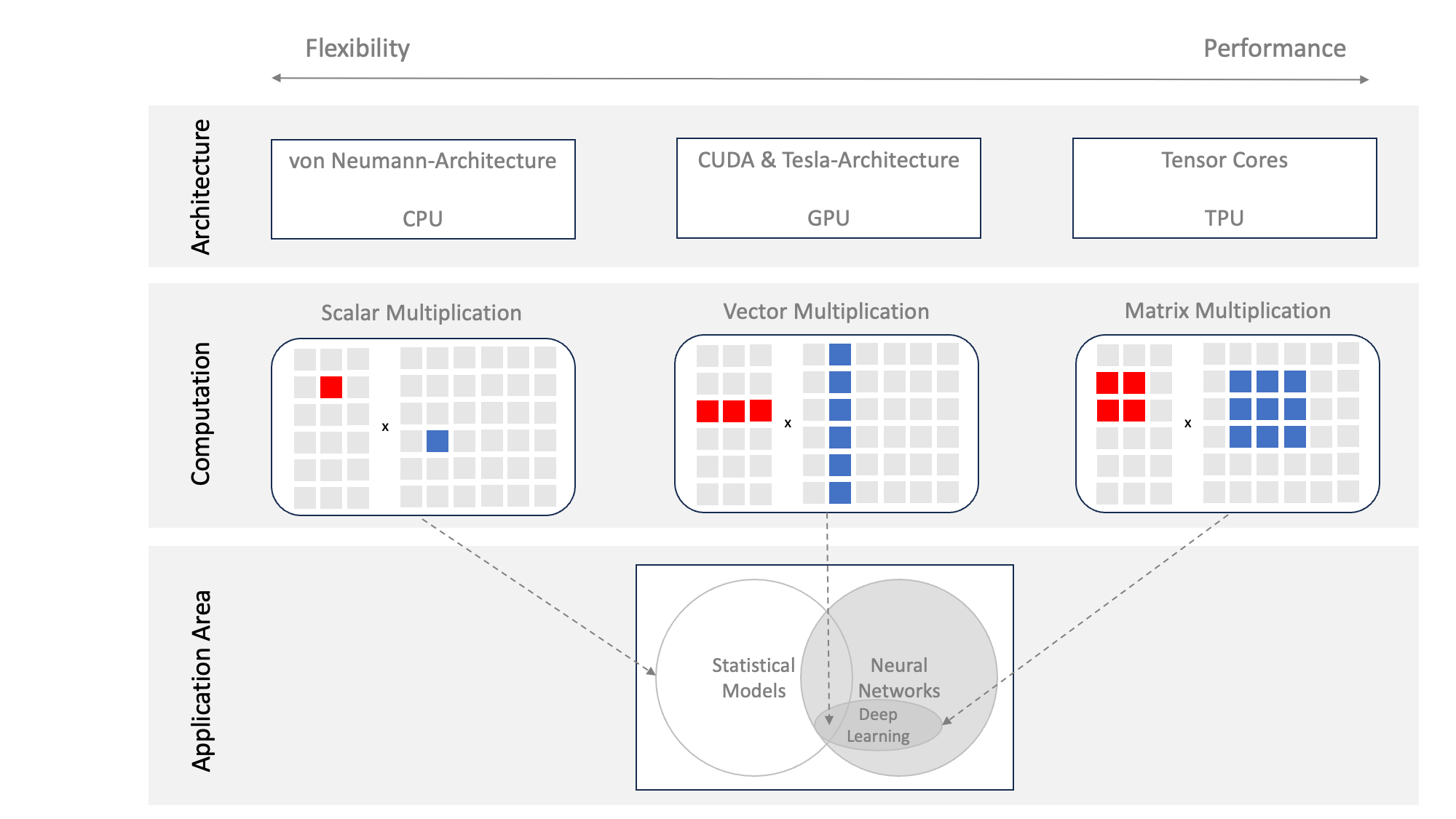The height and width of the screenshot is (819, 1456).
Task: Click the red square in Scalar Multiplication
Action: coord(331,387)
